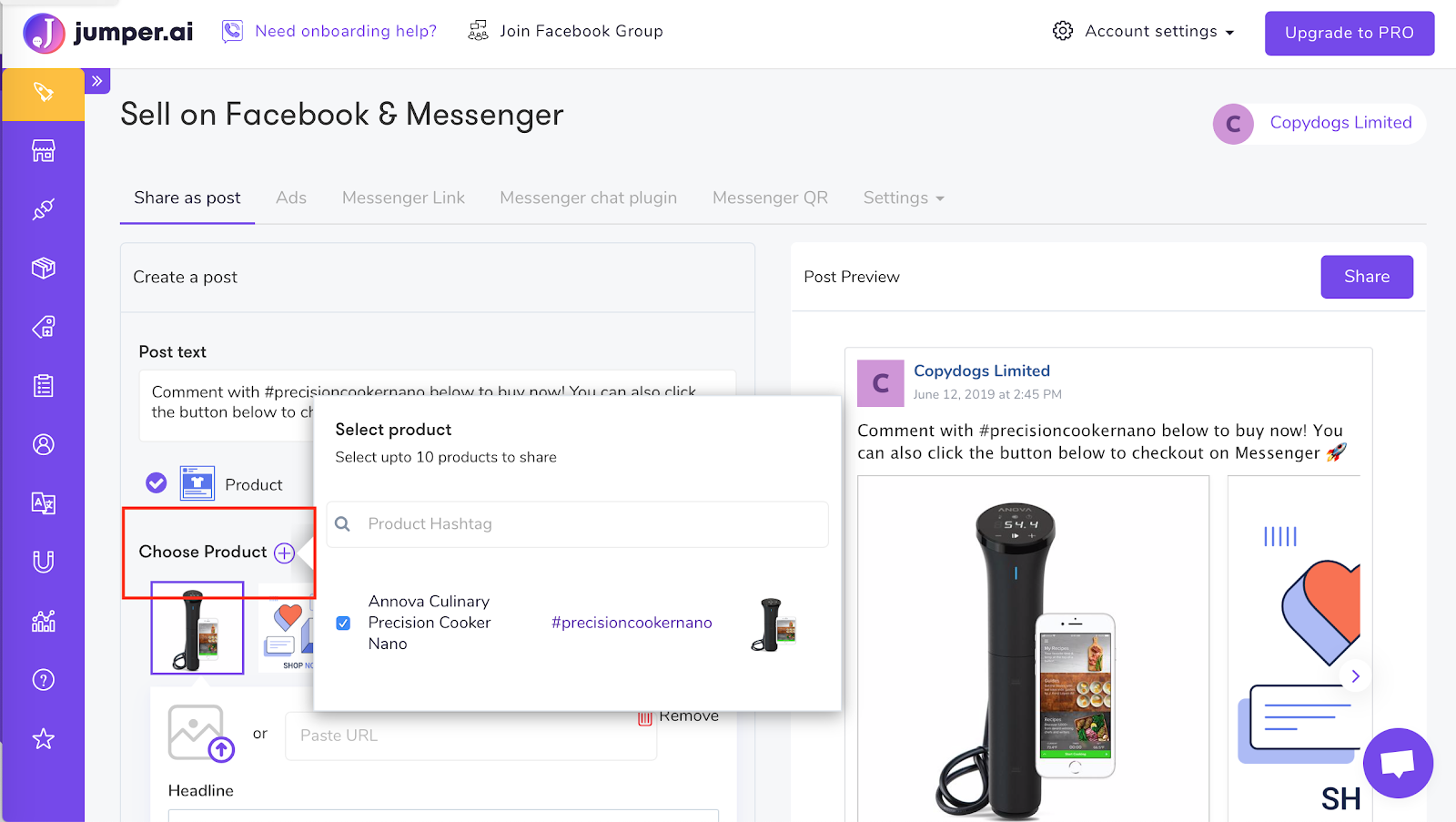Switch to the Messenger chat plugin tab
Screen dimensions: 1456x822
[589, 198]
